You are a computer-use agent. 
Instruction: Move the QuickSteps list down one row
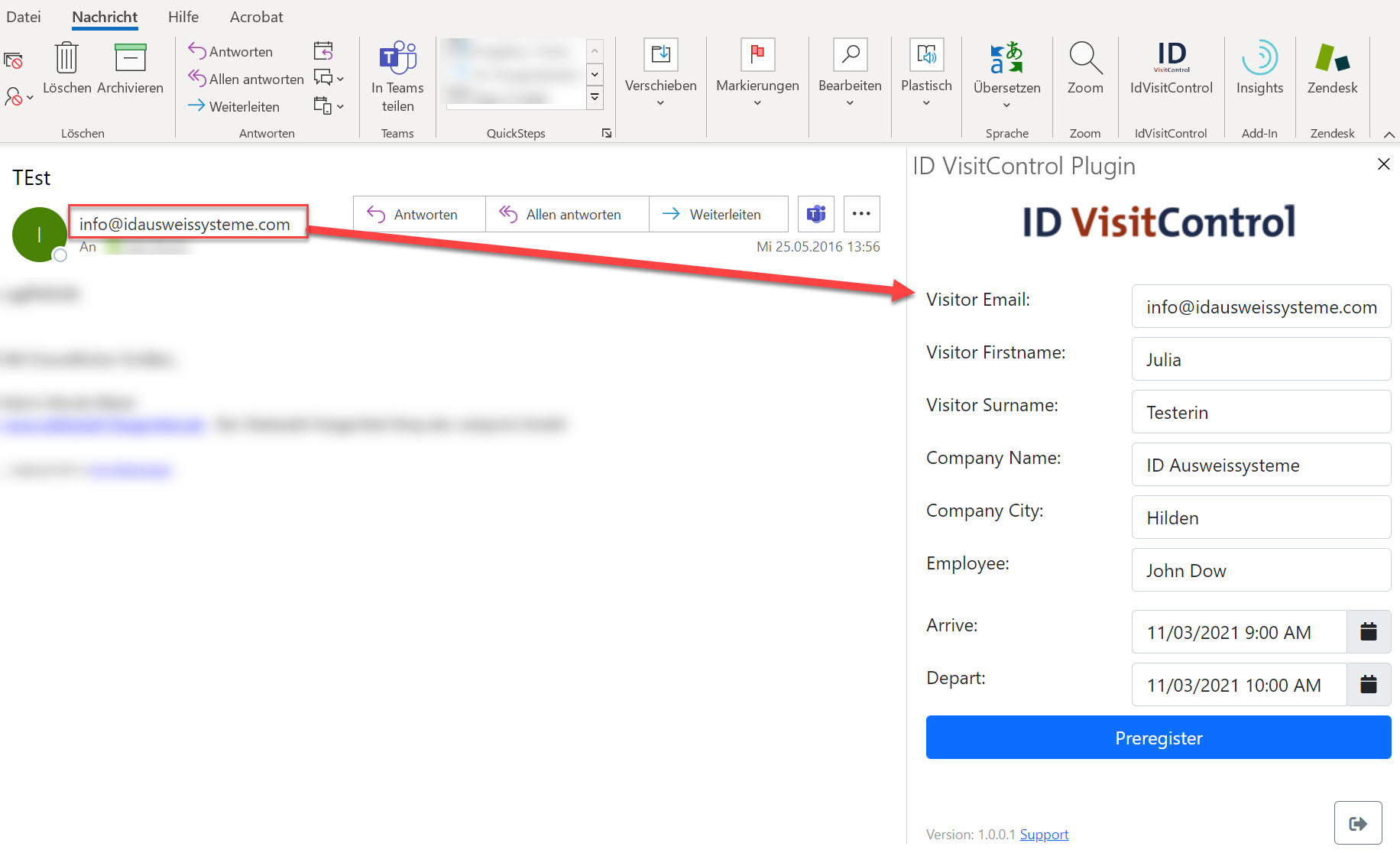click(x=595, y=74)
